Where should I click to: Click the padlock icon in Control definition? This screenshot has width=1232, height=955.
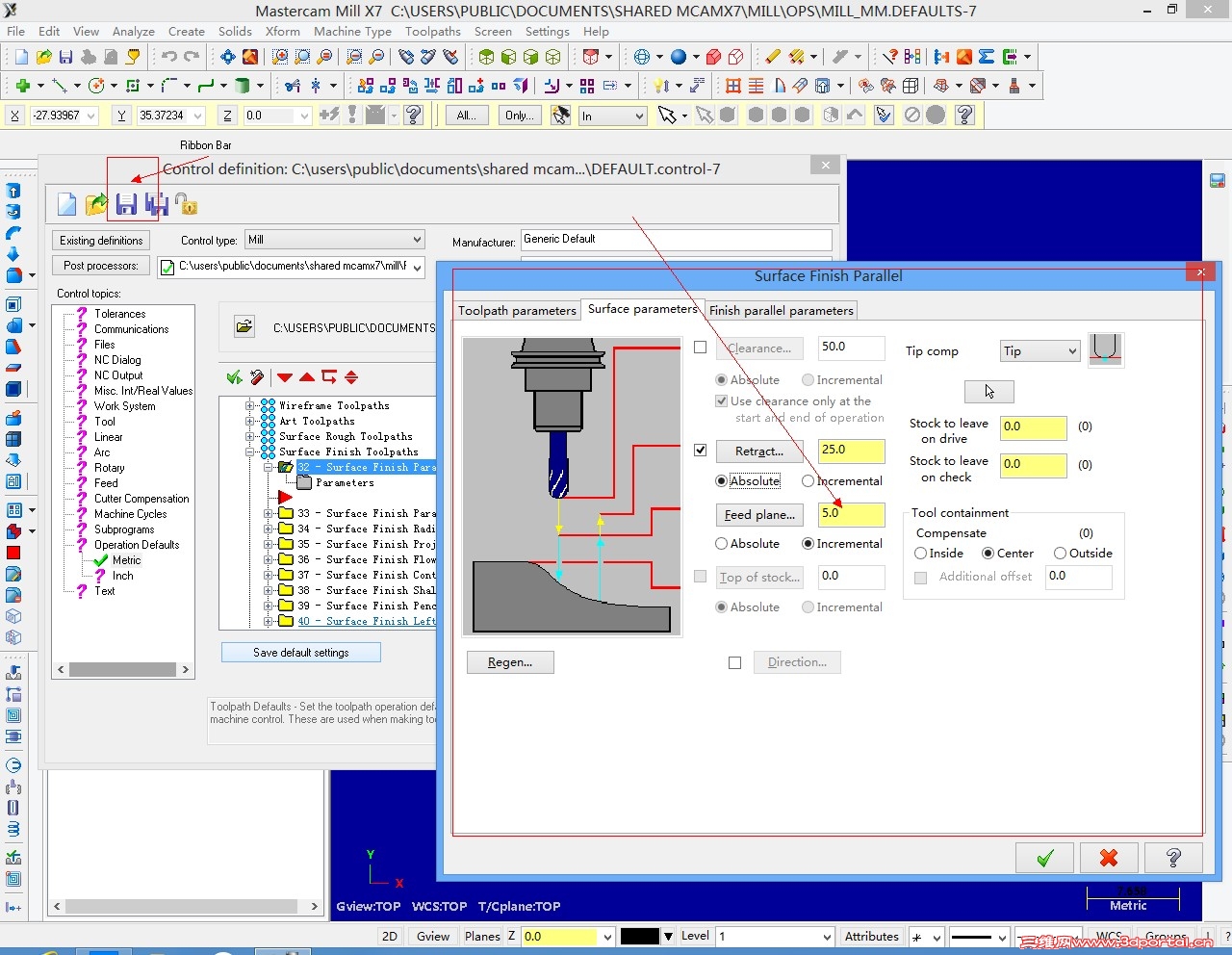tap(187, 204)
